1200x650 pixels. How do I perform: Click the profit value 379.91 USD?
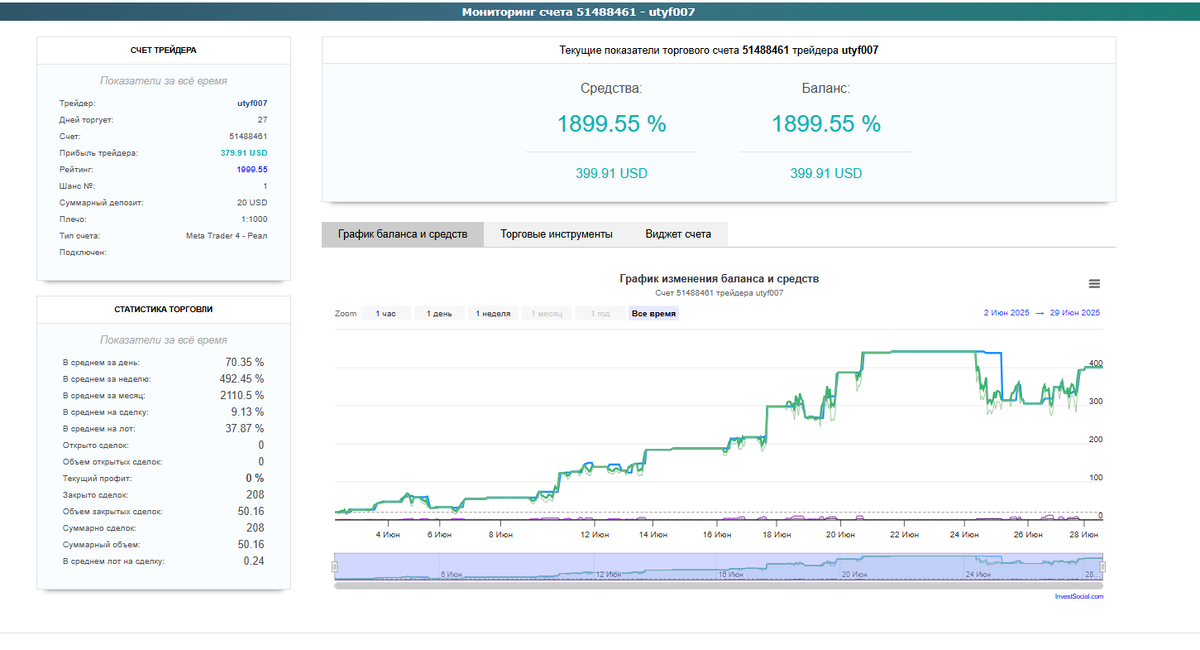(242, 152)
